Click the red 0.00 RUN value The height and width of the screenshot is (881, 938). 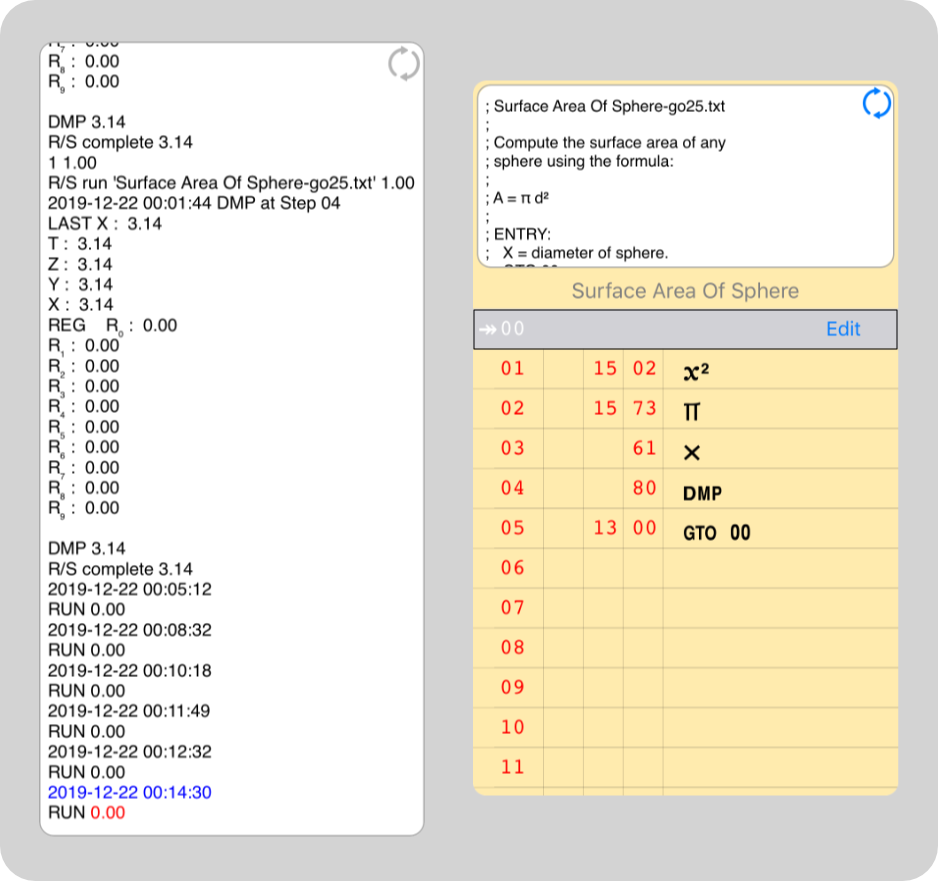[x=108, y=812]
